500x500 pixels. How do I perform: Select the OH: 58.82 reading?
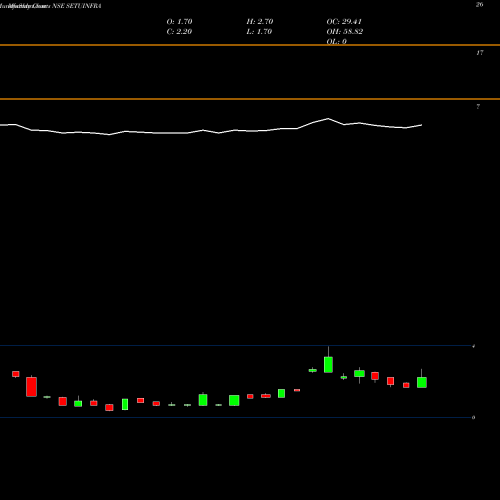pos(345,32)
